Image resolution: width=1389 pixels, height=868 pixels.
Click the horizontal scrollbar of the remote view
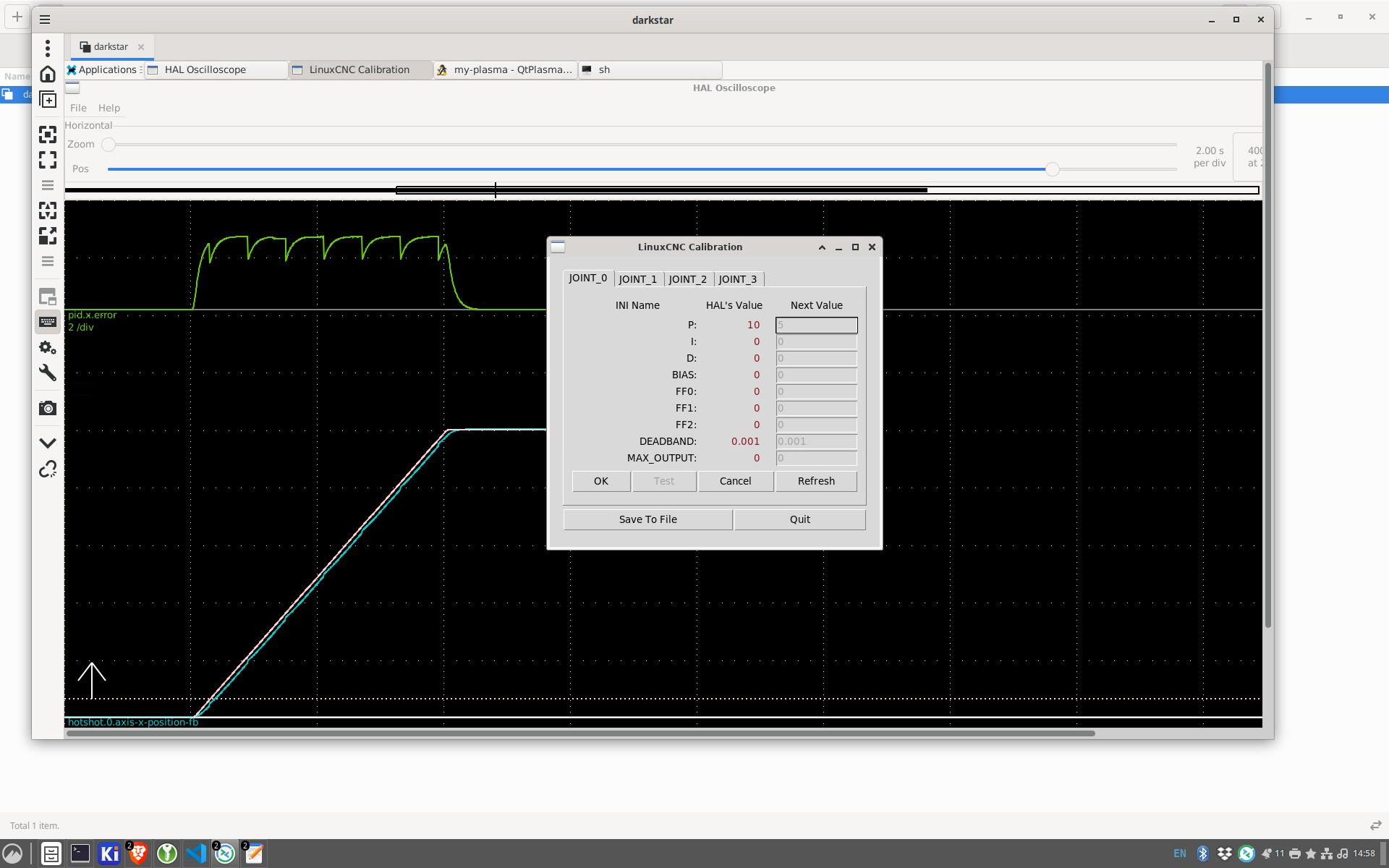pyautogui.click(x=580, y=733)
